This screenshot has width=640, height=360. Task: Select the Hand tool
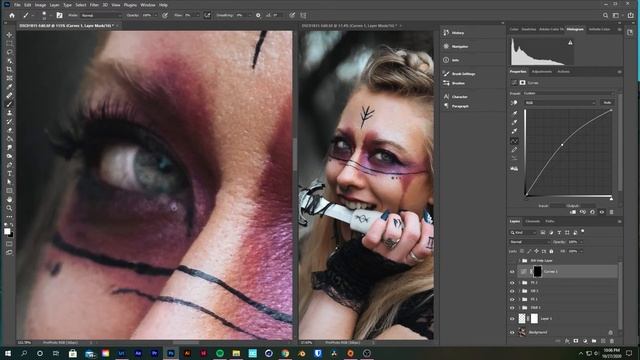tap(9, 199)
